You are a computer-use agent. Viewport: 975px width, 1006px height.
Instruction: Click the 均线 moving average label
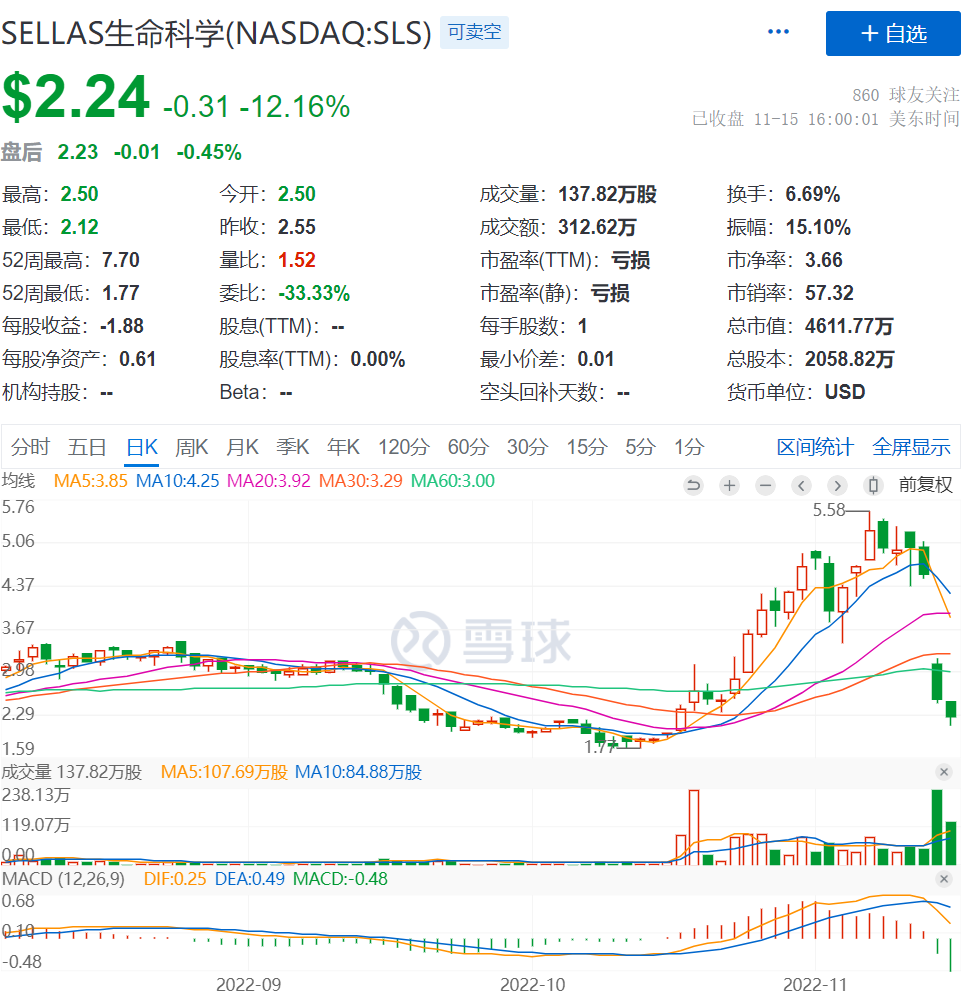(19, 481)
